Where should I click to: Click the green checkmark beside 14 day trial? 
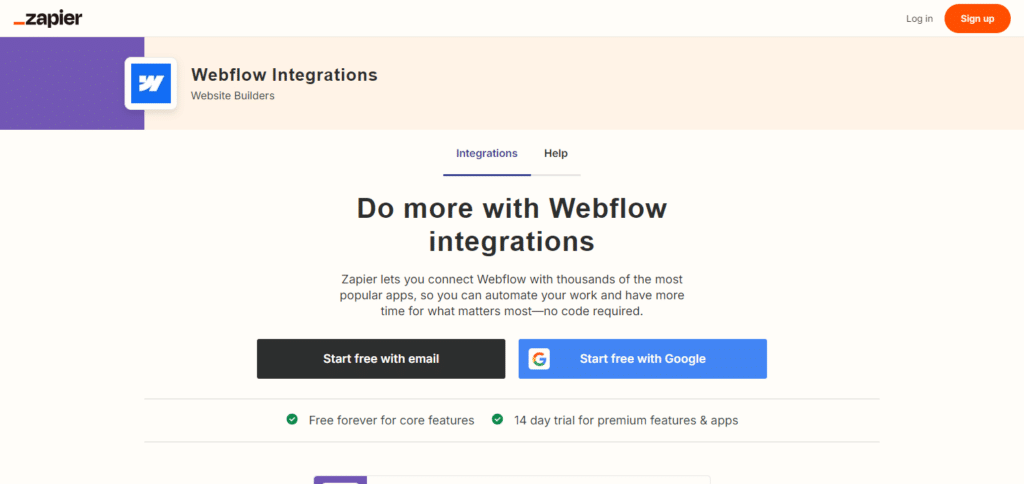click(497, 420)
